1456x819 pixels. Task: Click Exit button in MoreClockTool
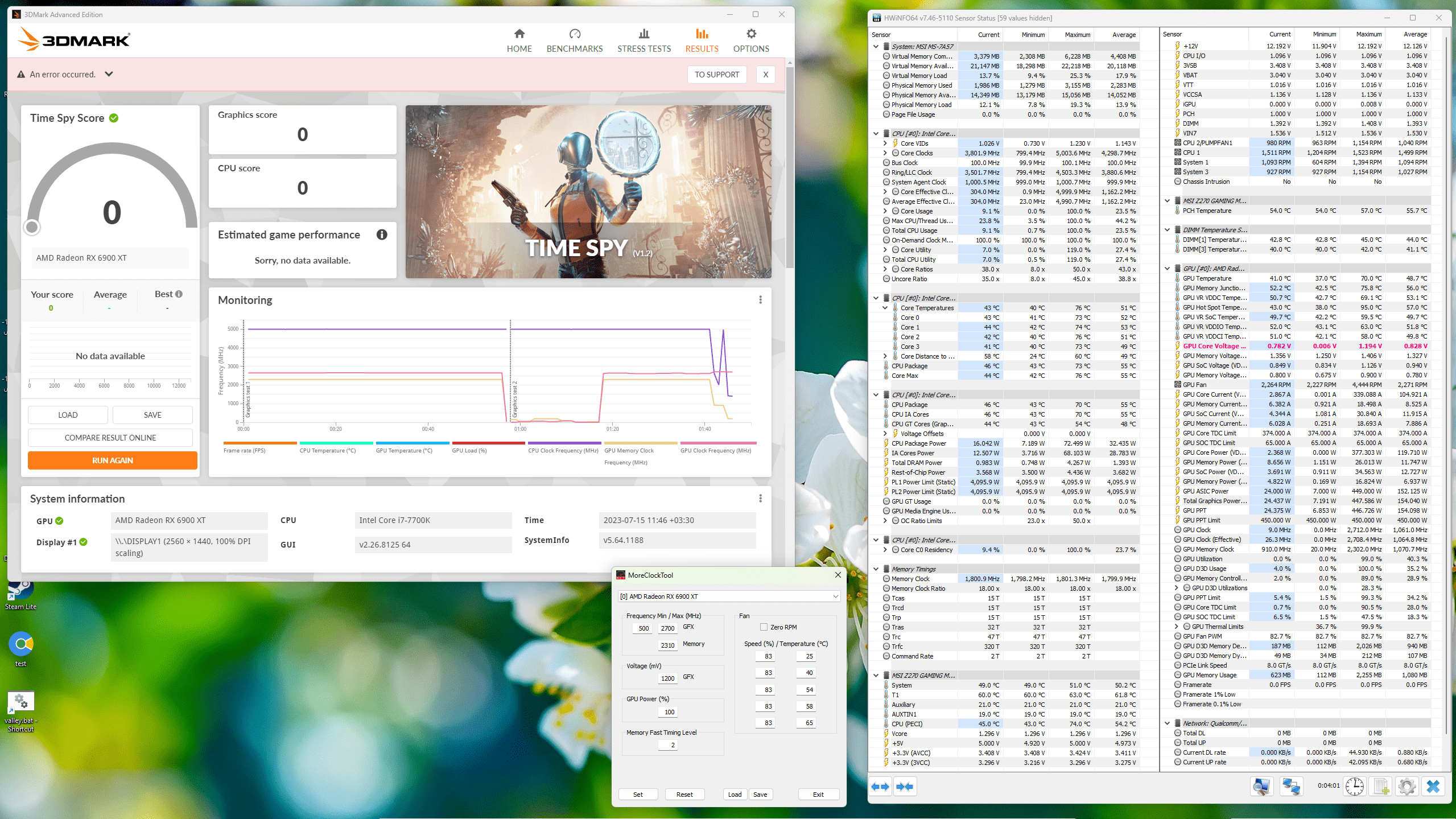818,795
